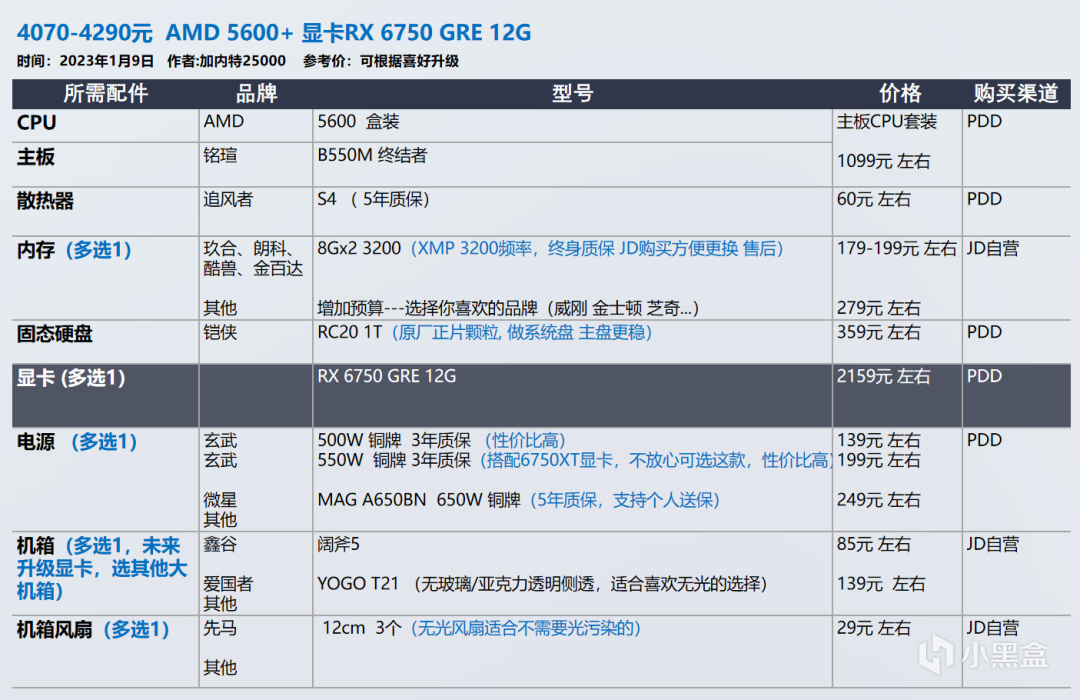The height and width of the screenshot is (700, 1080).
Task: Click 'PDD' in the 散热器 row
Action: click(x=984, y=199)
